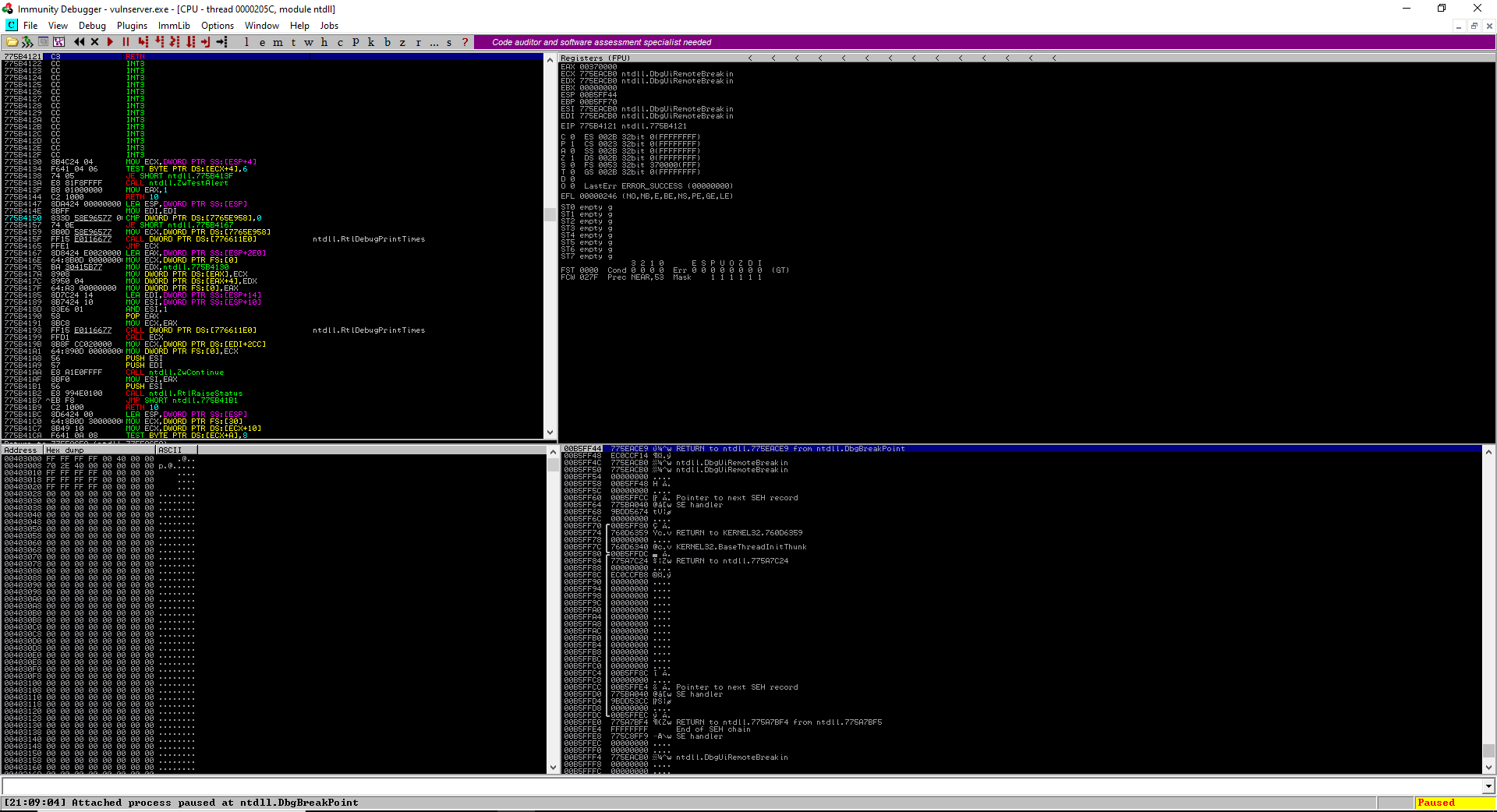Open the graph view toolbar icon

58,42
